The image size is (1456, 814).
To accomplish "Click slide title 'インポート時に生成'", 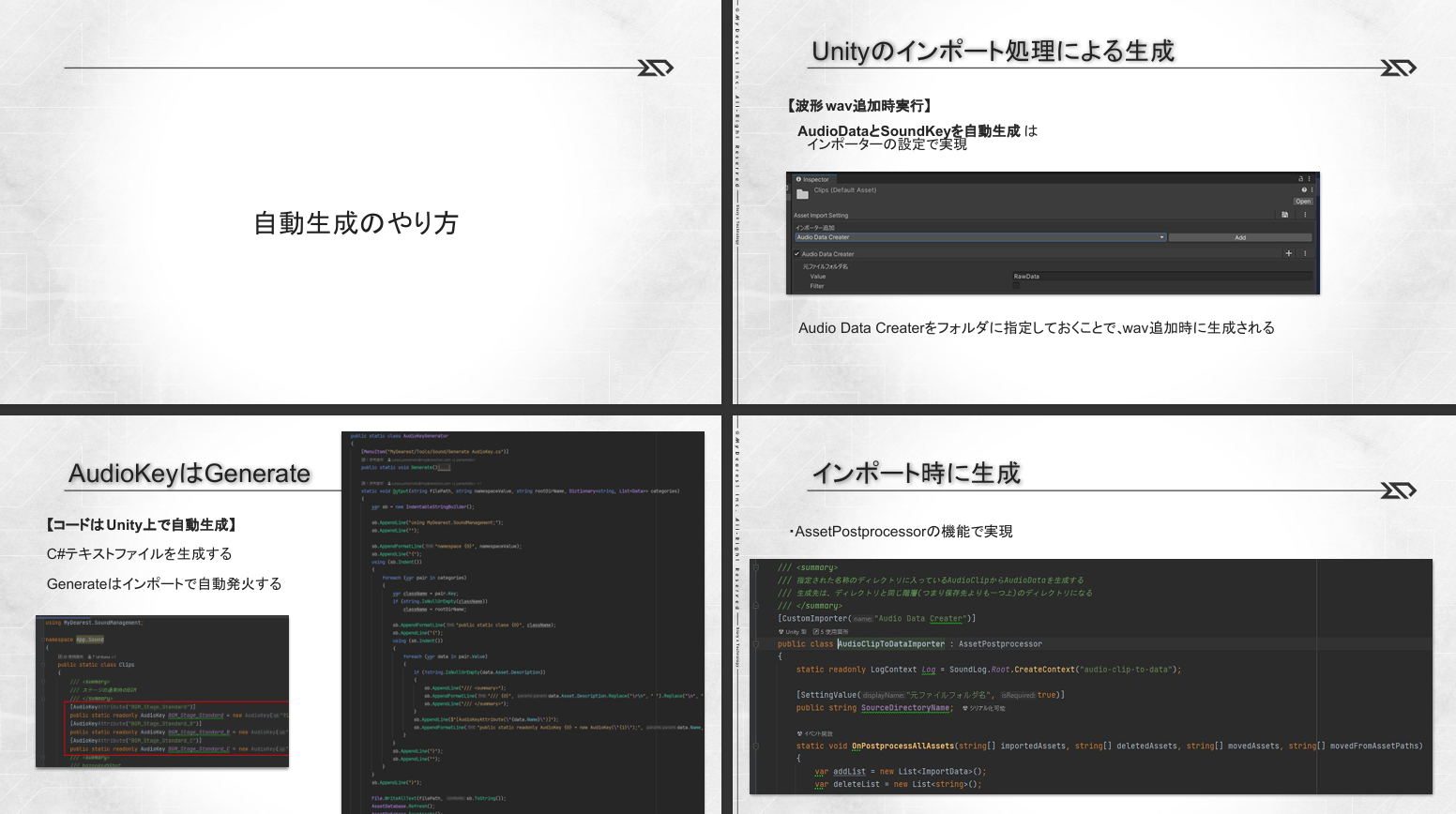I will point(916,474).
